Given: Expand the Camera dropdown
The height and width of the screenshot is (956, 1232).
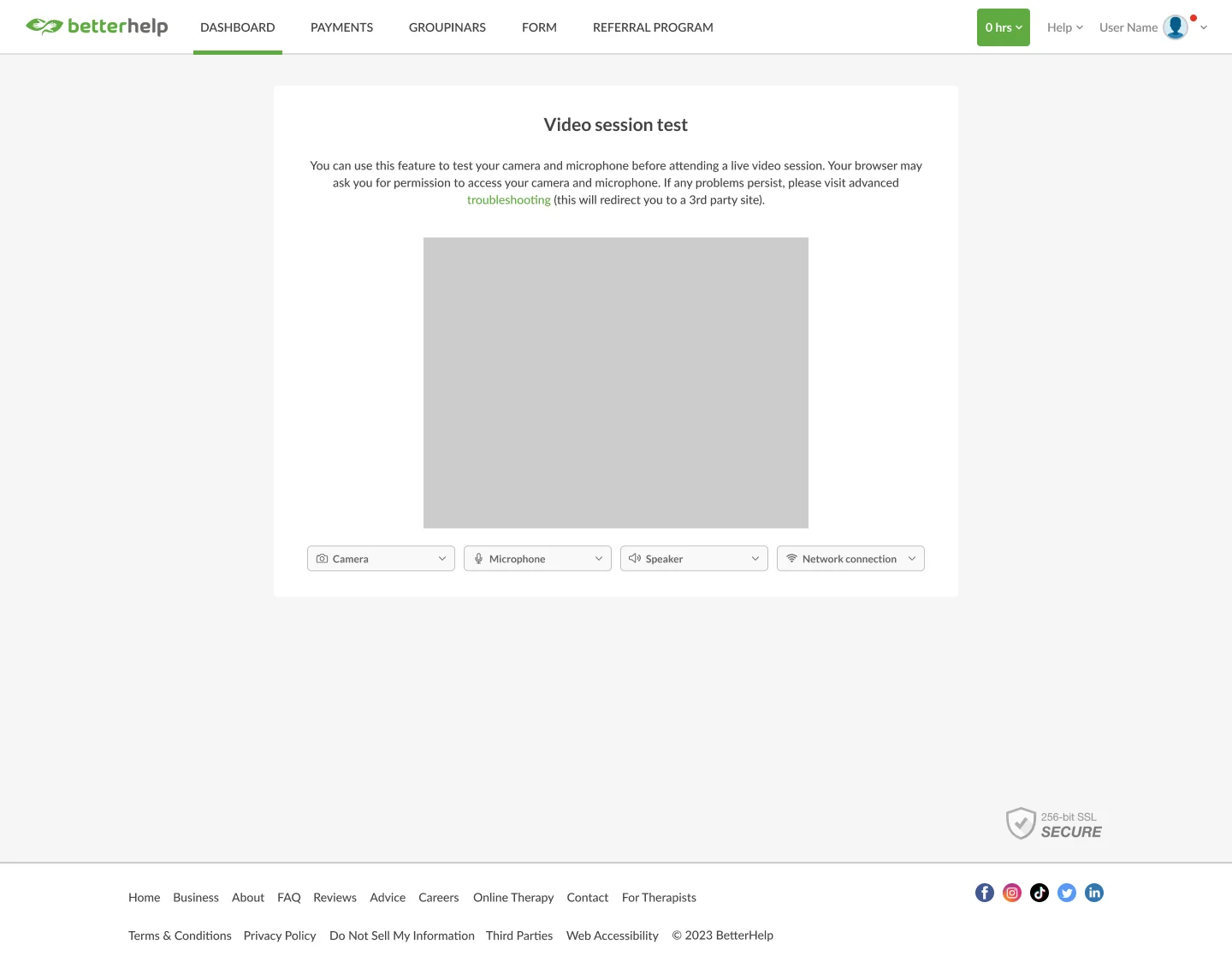Looking at the screenshot, I should [381, 559].
